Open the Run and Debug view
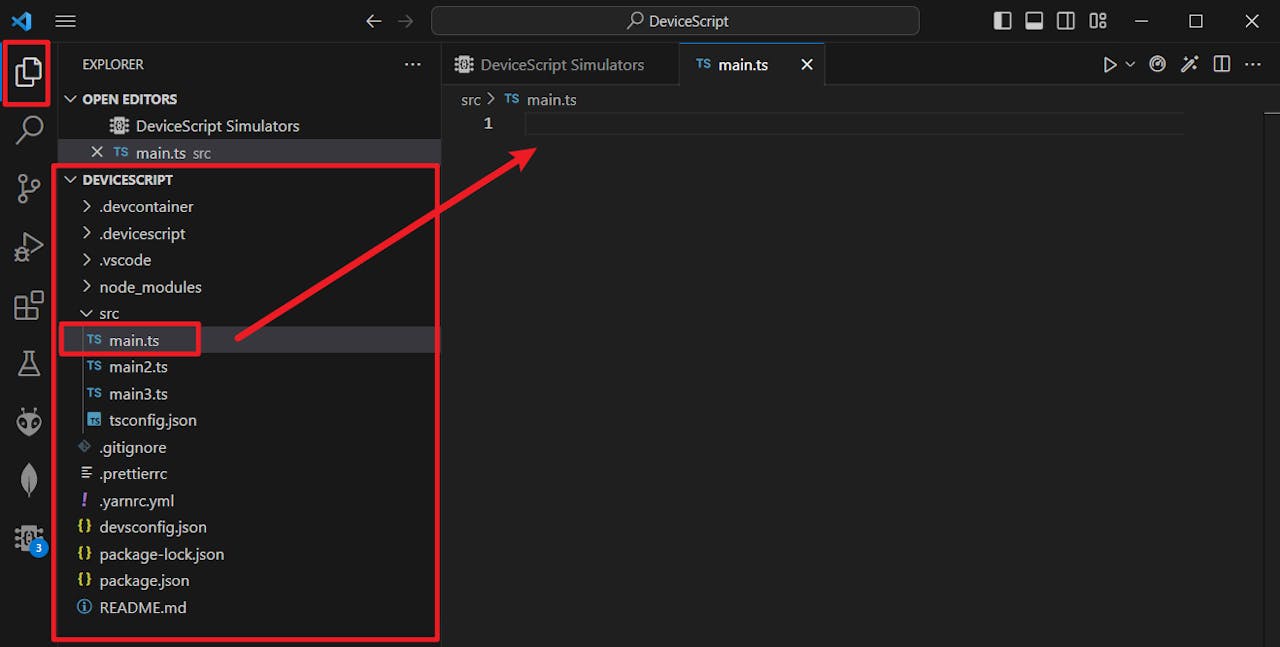The image size is (1280, 647). [x=29, y=246]
